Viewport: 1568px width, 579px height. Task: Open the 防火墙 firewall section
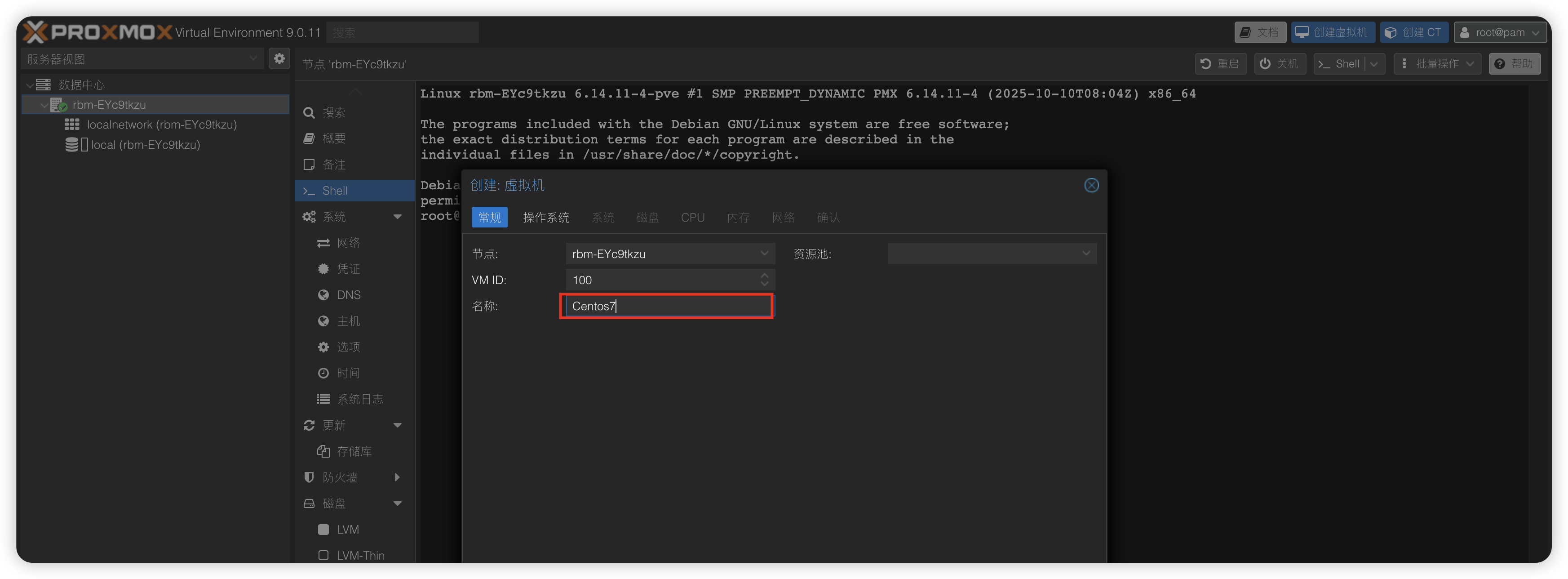click(340, 477)
